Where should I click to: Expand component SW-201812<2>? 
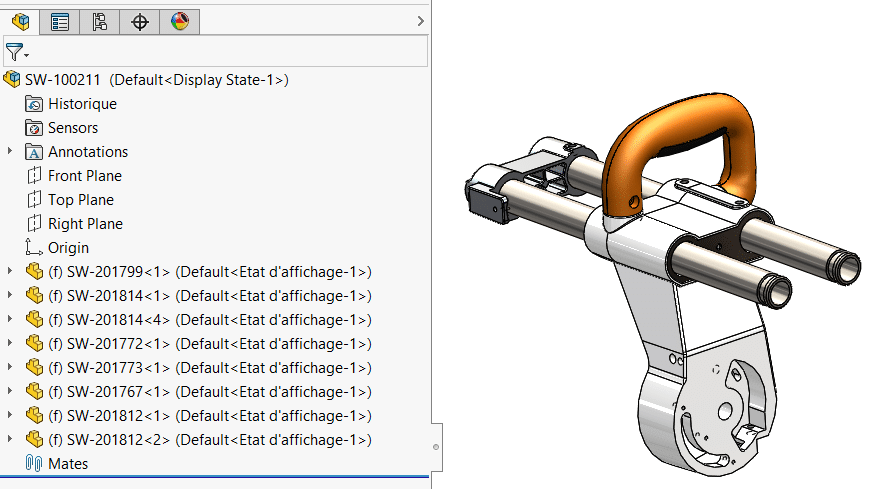9,438
